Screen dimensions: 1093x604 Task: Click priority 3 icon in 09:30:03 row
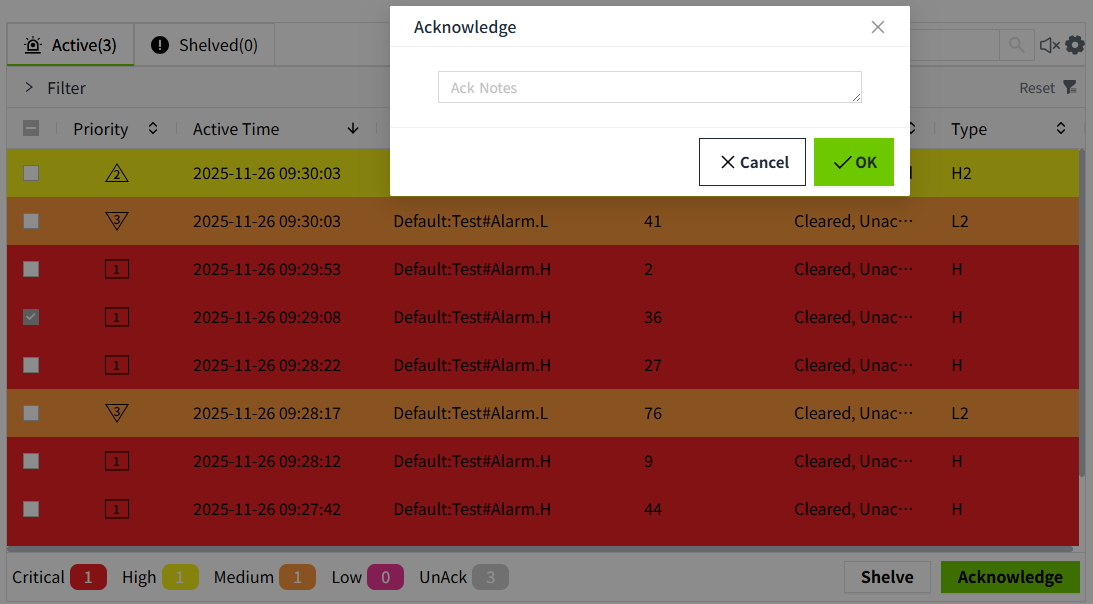tap(117, 221)
